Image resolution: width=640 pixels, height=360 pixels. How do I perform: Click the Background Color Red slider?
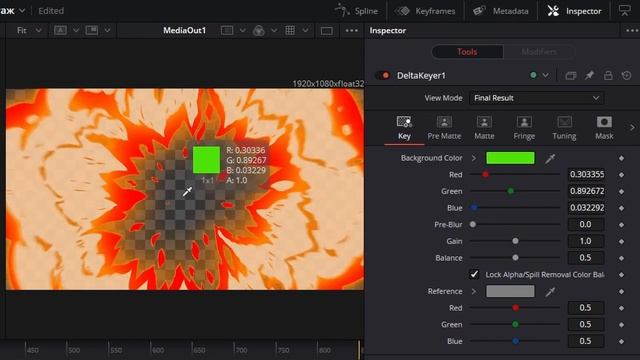pyautogui.click(x=515, y=175)
